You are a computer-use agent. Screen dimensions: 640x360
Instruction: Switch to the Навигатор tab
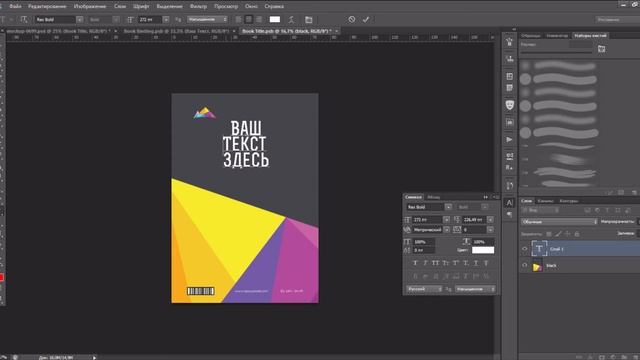(x=557, y=36)
